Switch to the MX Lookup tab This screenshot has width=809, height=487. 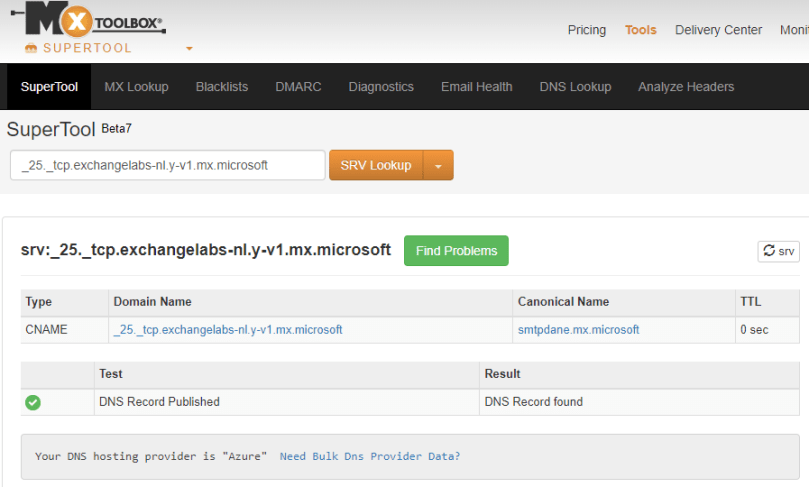pos(136,87)
